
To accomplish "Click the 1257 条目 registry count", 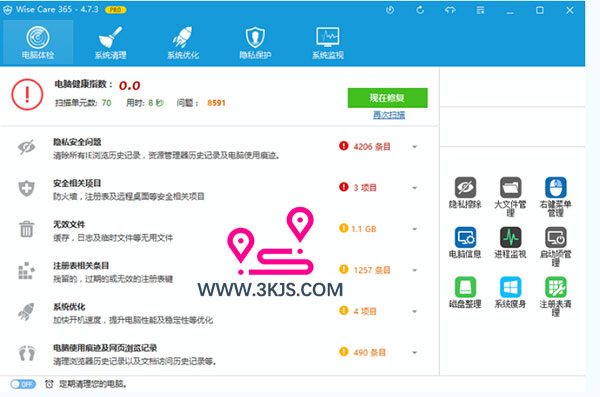I will 372,270.
